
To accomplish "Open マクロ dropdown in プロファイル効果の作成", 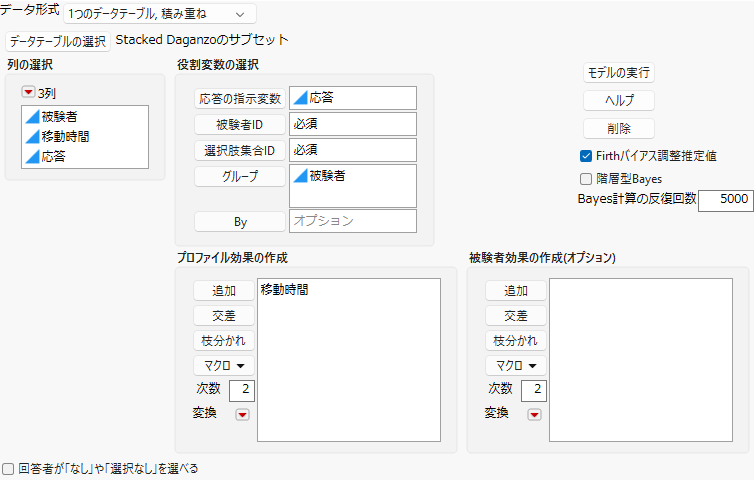I will 224,366.
